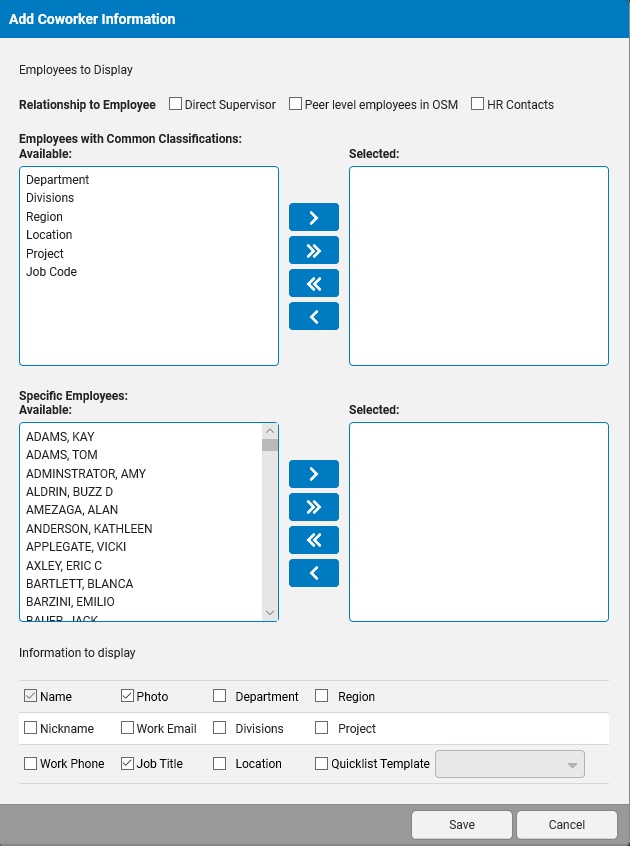Screen dimensions: 630x846
Task: Select employee ANDERSON, KATHLEEN
Action: coord(89,528)
